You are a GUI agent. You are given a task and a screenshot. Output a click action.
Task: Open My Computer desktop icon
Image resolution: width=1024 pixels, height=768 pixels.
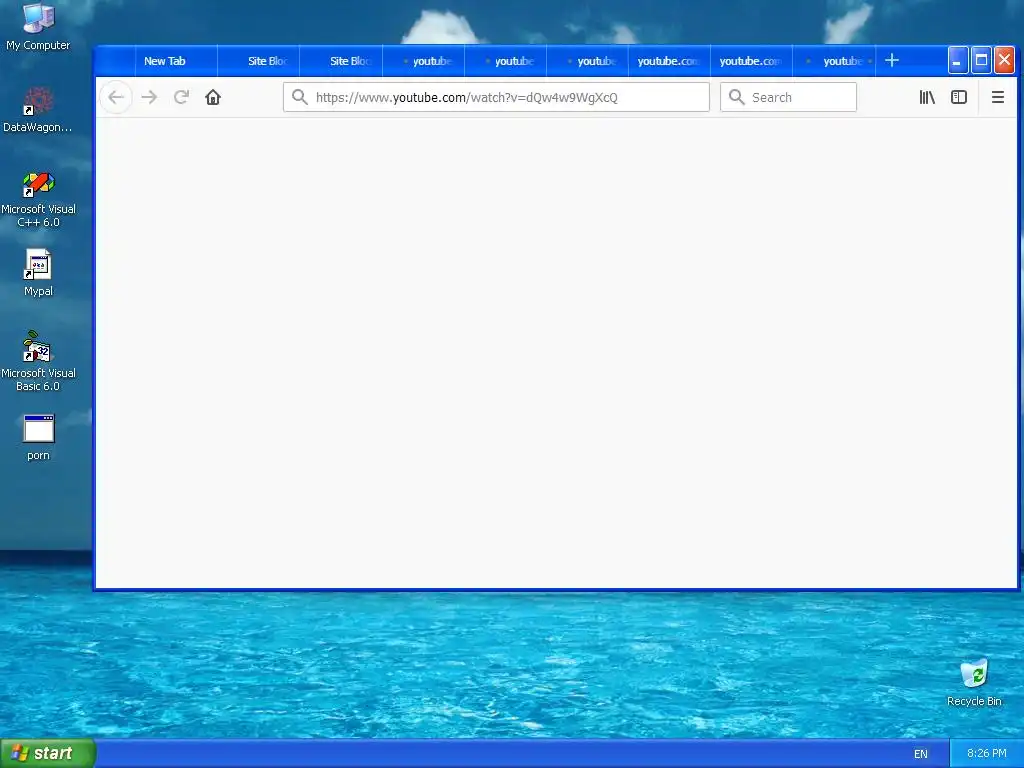pyautogui.click(x=38, y=27)
